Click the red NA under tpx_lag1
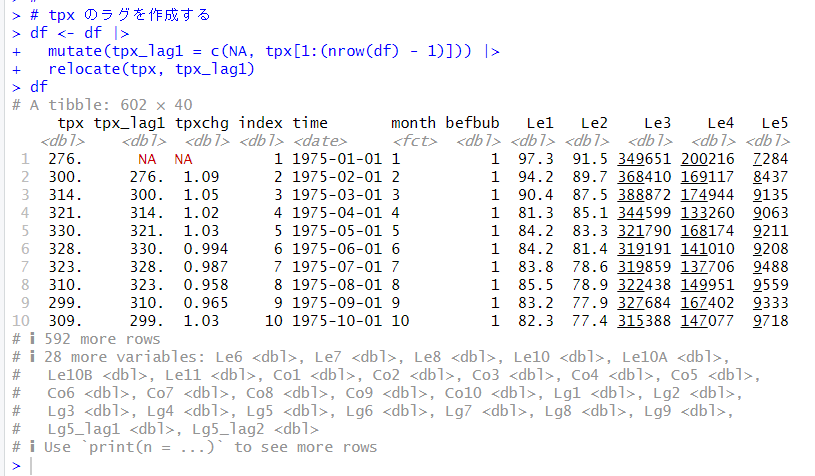 (147, 159)
